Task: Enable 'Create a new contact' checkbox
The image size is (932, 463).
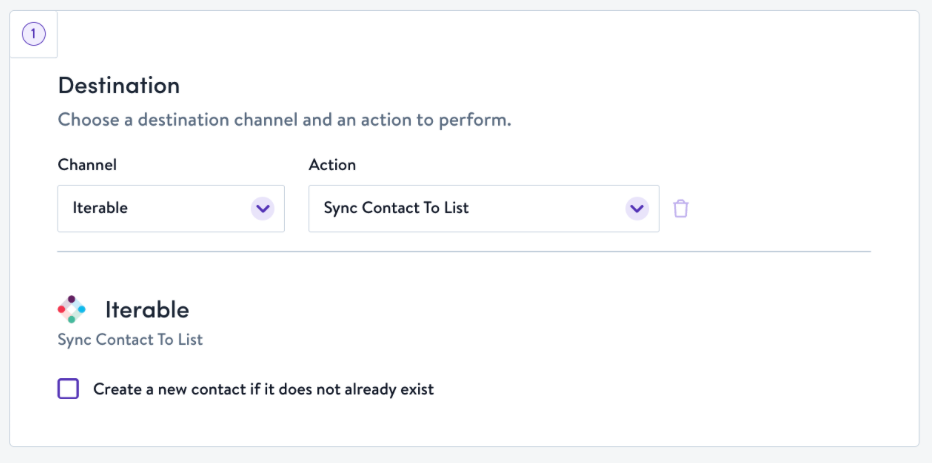Action: pos(68,389)
